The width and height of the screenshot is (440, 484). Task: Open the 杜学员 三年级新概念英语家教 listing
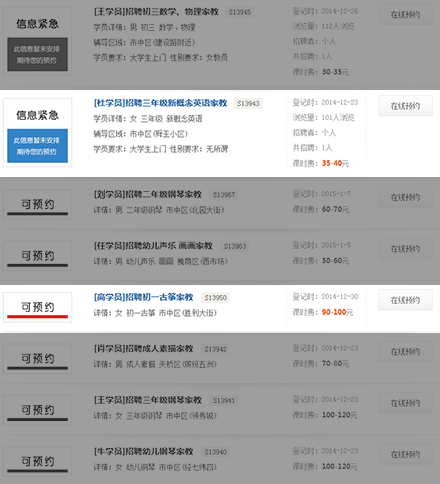pyautogui.click(x=160, y=103)
